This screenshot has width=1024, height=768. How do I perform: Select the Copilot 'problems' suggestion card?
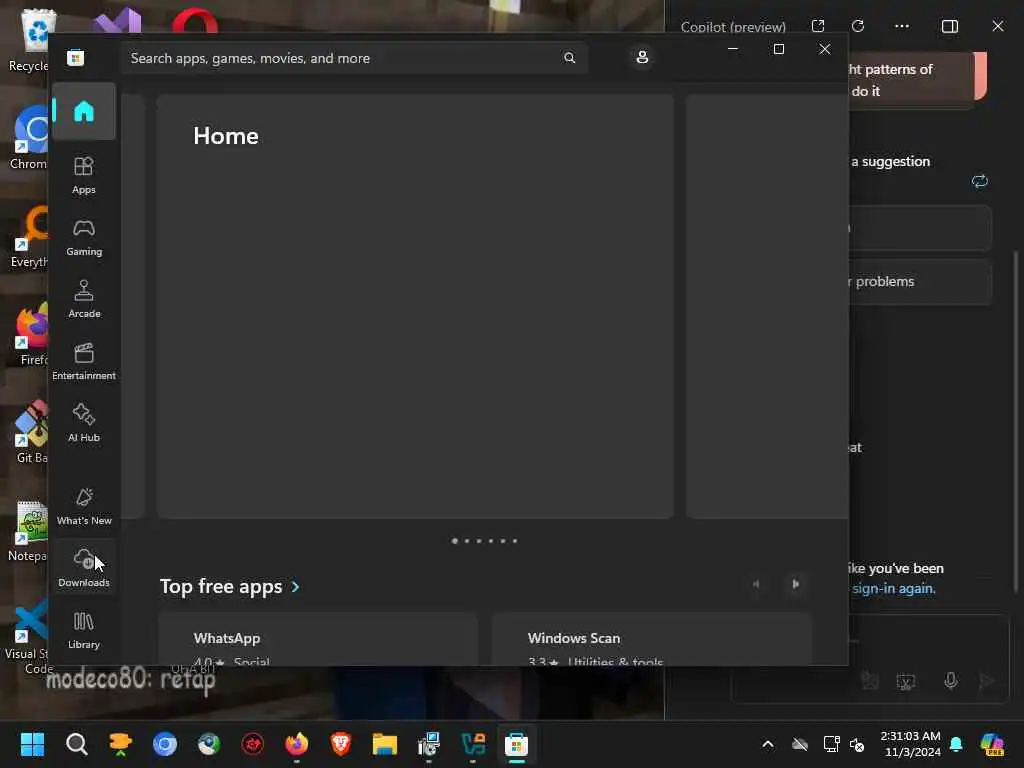[x=920, y=281]
